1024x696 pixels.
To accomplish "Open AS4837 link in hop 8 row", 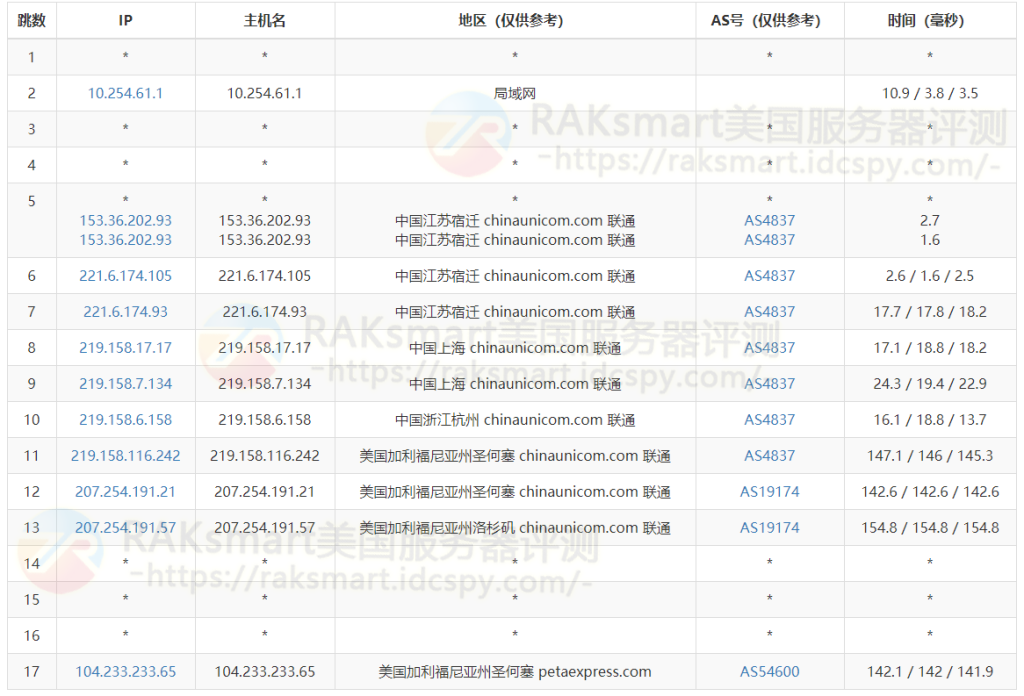I will (769, 348).
